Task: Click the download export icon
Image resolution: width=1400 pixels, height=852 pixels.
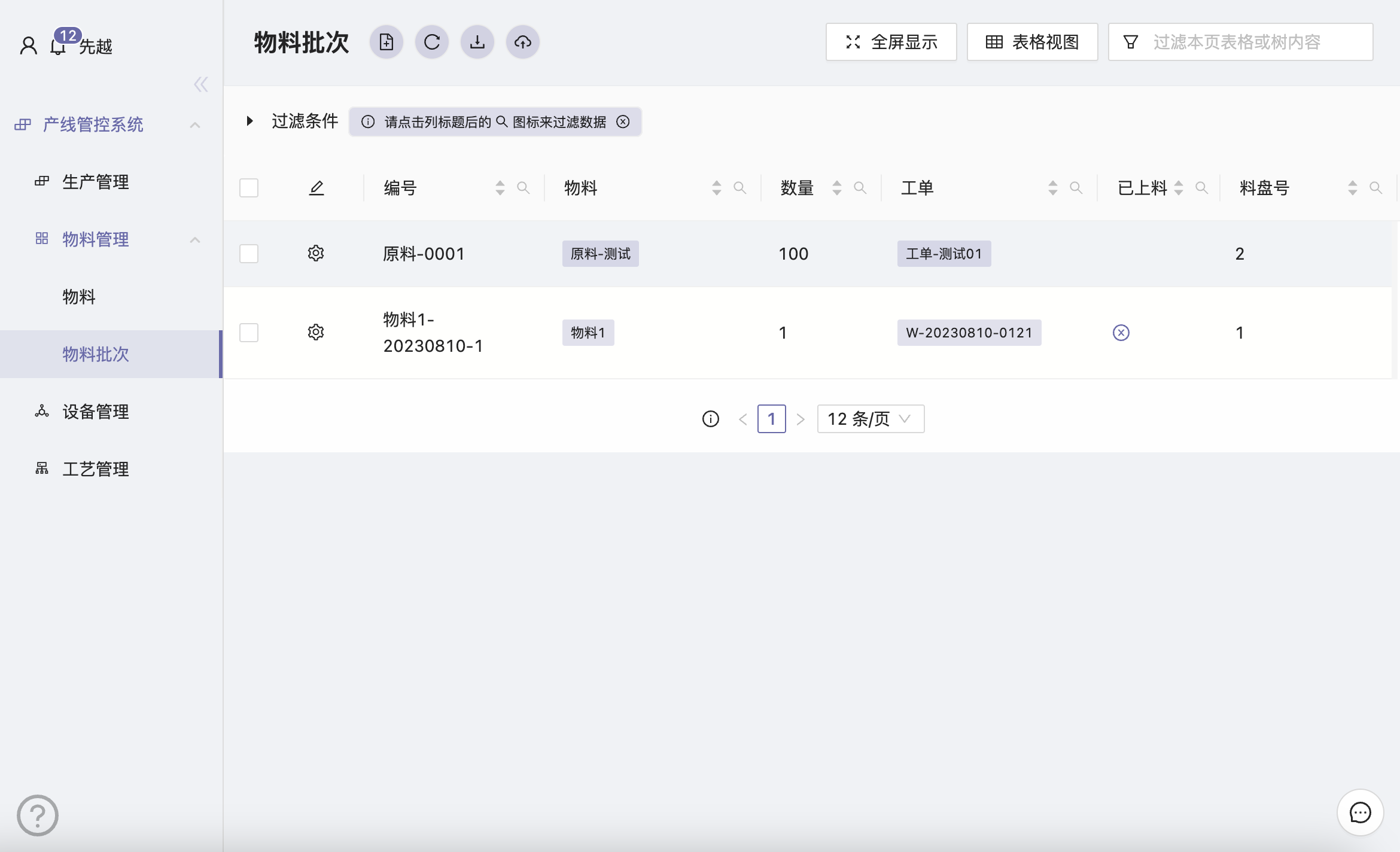Action: [477, 42]
